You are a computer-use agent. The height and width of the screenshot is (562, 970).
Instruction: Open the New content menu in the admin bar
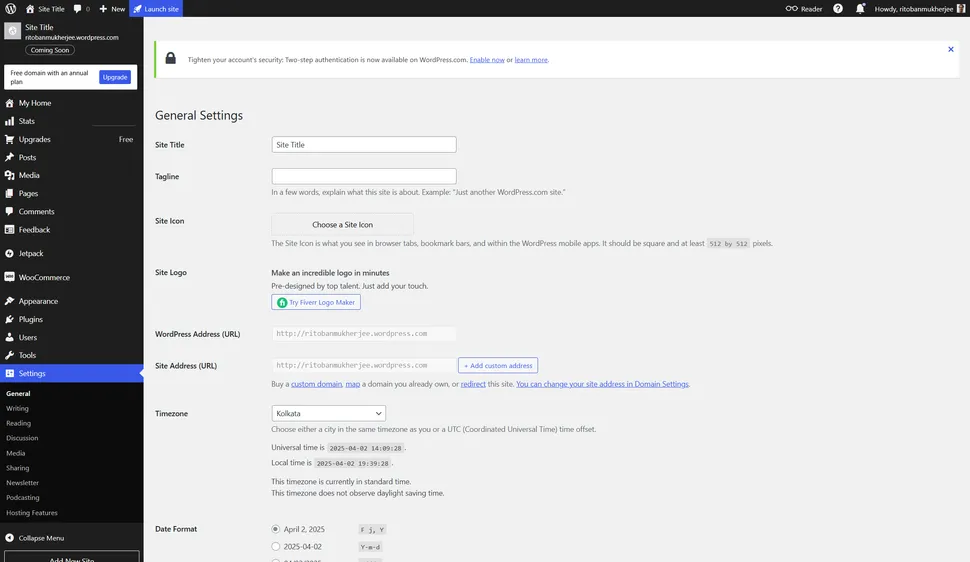point(112,8)
